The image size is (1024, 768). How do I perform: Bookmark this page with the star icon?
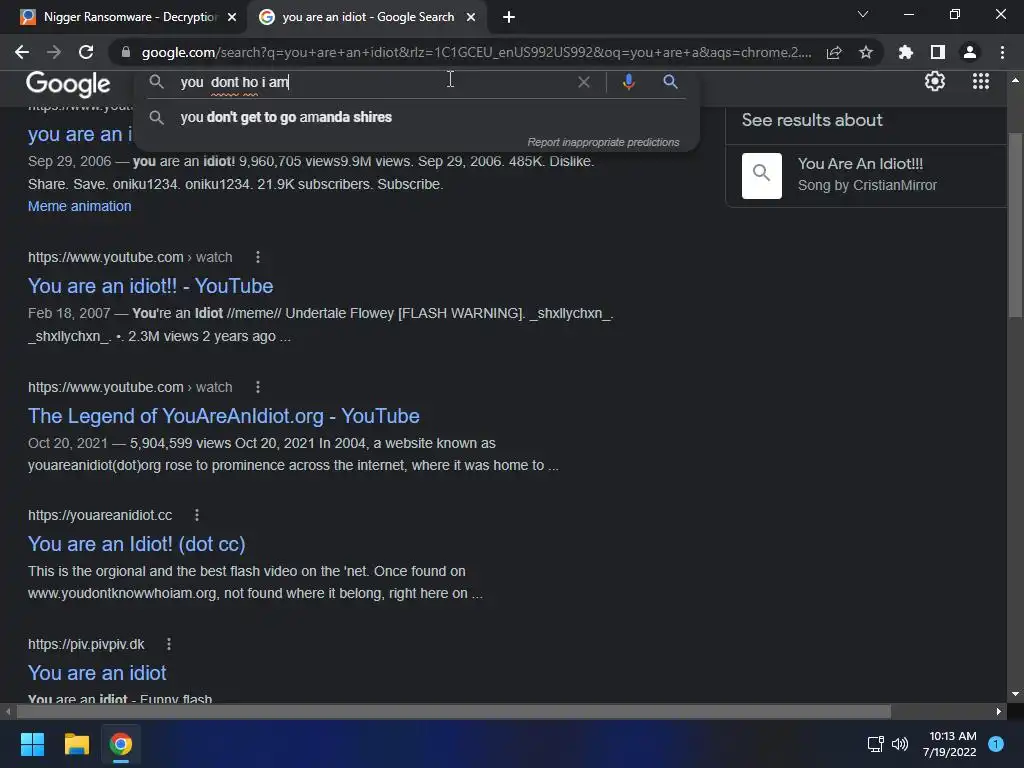[866, 52]
